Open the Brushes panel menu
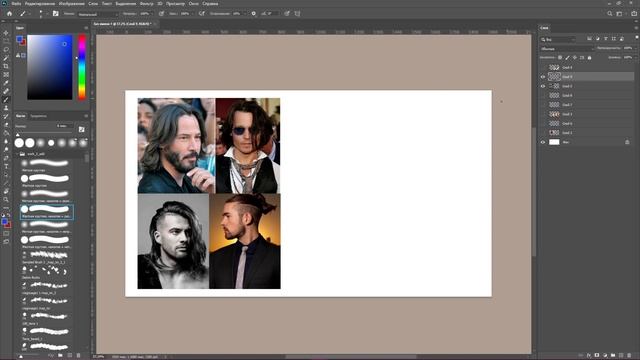 coord(86,116)
